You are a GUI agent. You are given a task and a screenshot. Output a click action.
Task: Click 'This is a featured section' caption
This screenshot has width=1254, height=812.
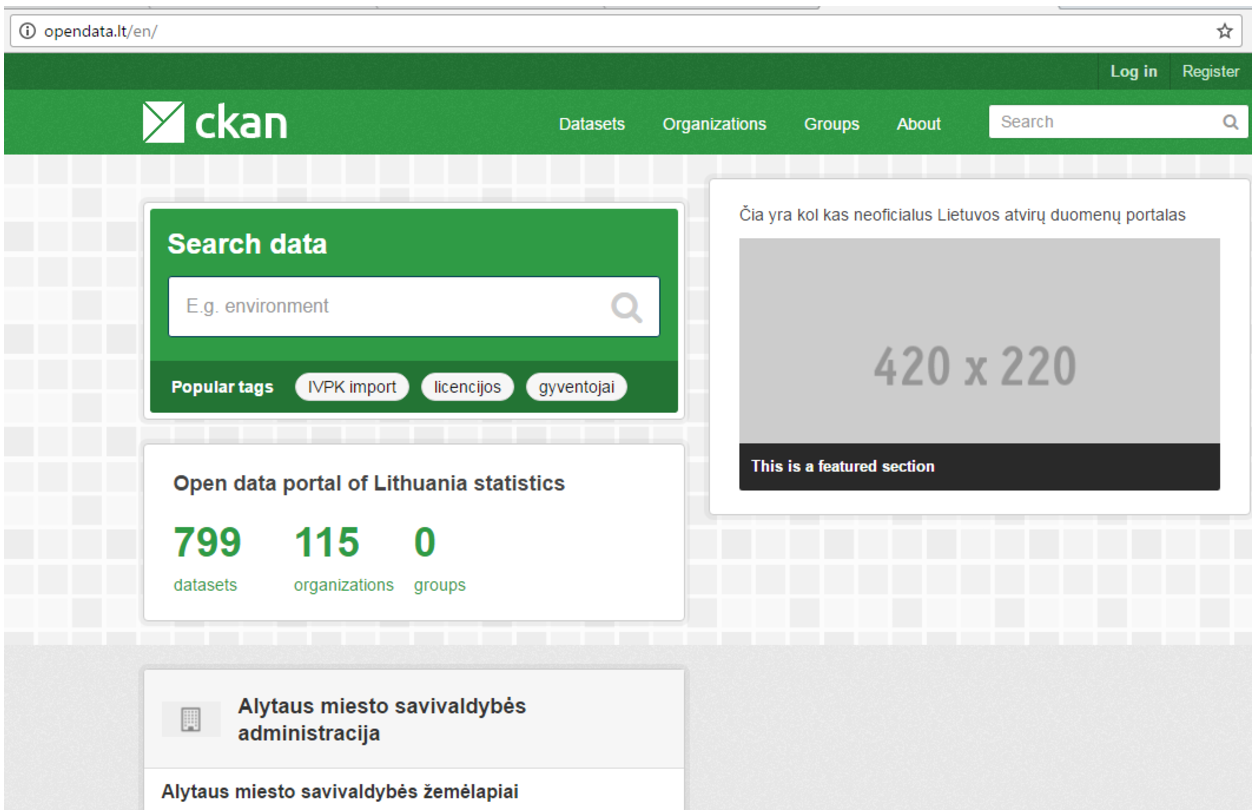coord(843,466)
